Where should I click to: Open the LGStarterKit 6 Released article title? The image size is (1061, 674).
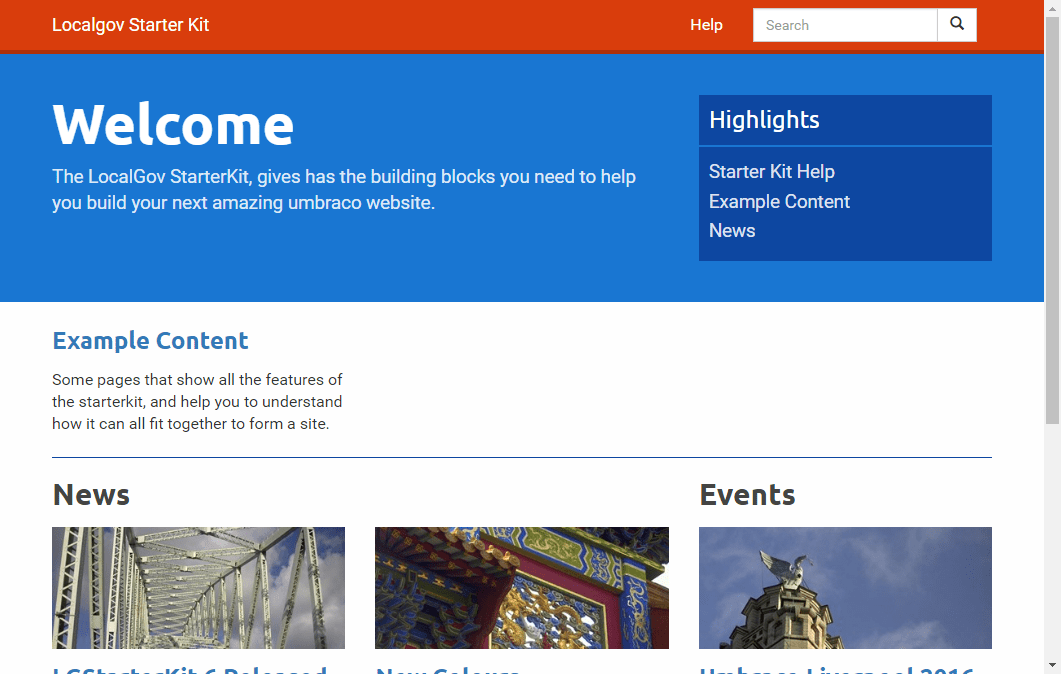(190, 669)
